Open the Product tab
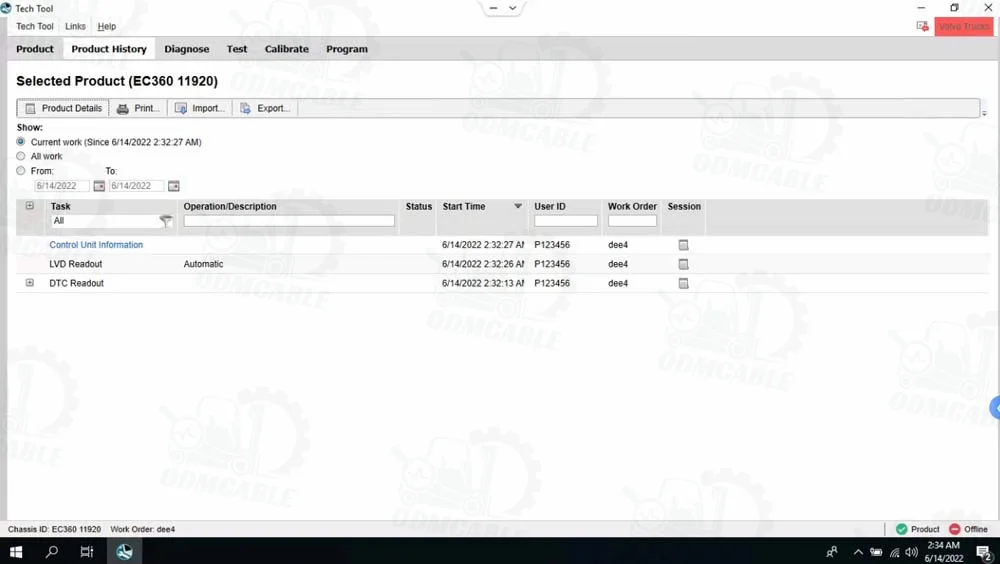The image size is (1000, 564). [35, 49]
